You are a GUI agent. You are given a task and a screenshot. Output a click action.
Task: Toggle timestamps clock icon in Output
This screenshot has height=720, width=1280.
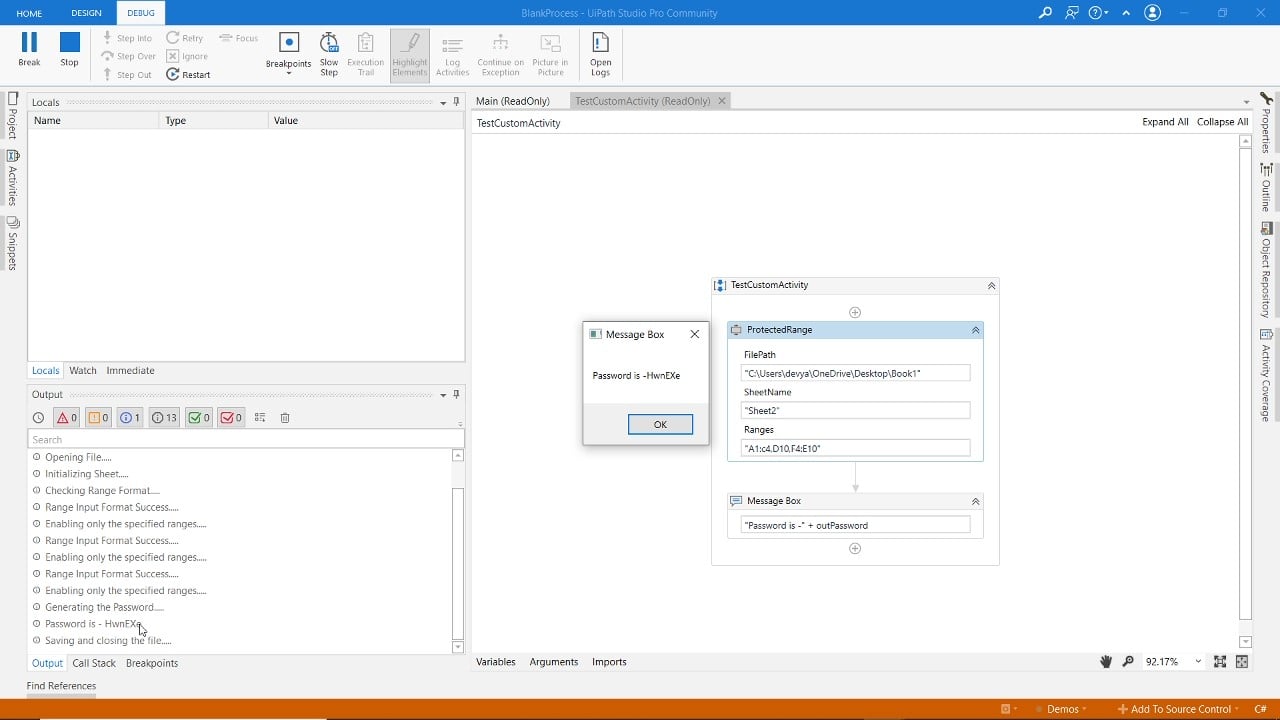click(38, 418)
